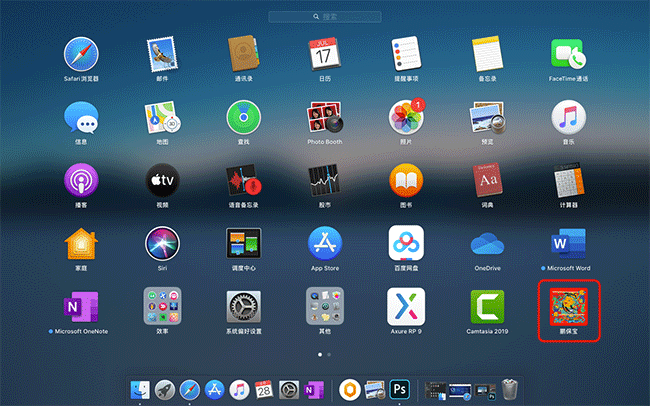Expand the 其他 apps folder

pyautogui.click(x=325, y=306)
